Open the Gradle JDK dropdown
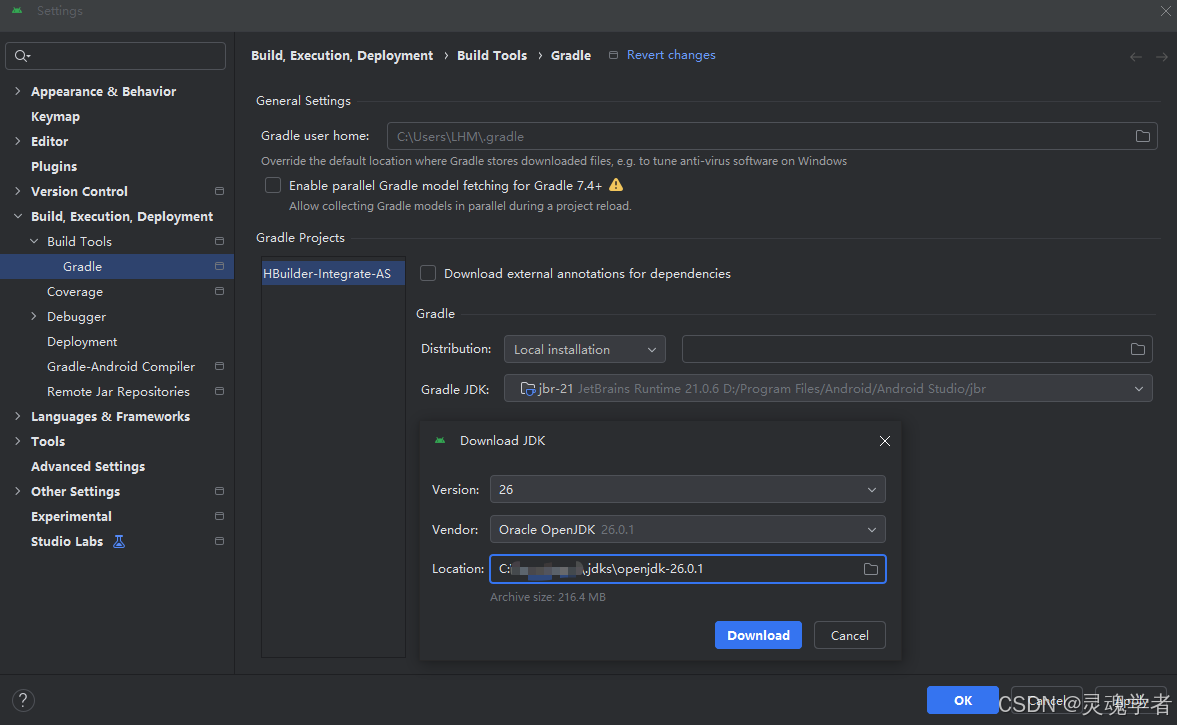This screenshot has height=725, width=1177. pyautogui.click(x=828, y=389)
